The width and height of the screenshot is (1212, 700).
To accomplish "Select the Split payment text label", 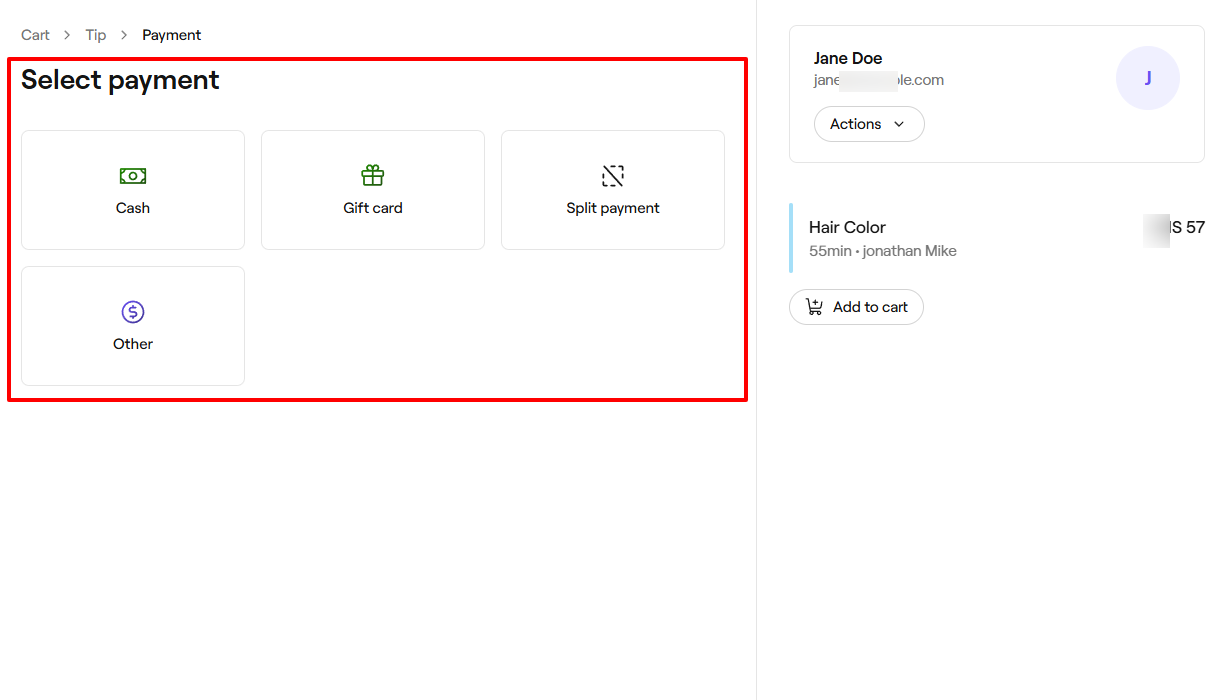I will tap(613, 208).
